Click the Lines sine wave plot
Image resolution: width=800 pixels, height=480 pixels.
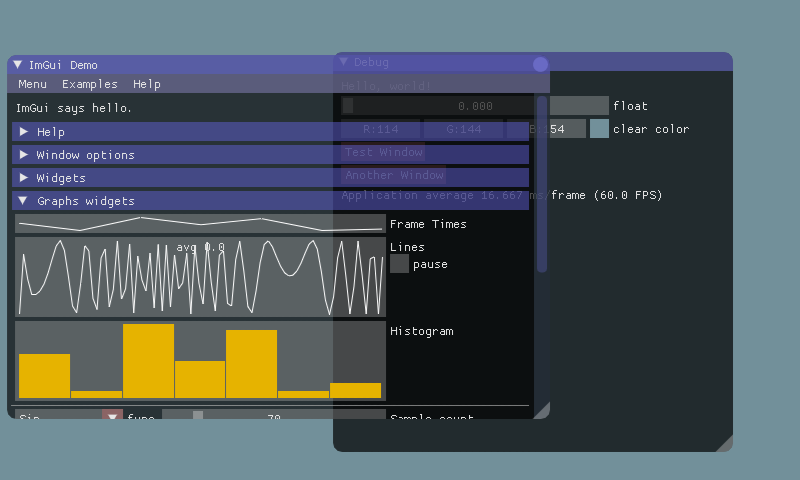pos(201,277)
